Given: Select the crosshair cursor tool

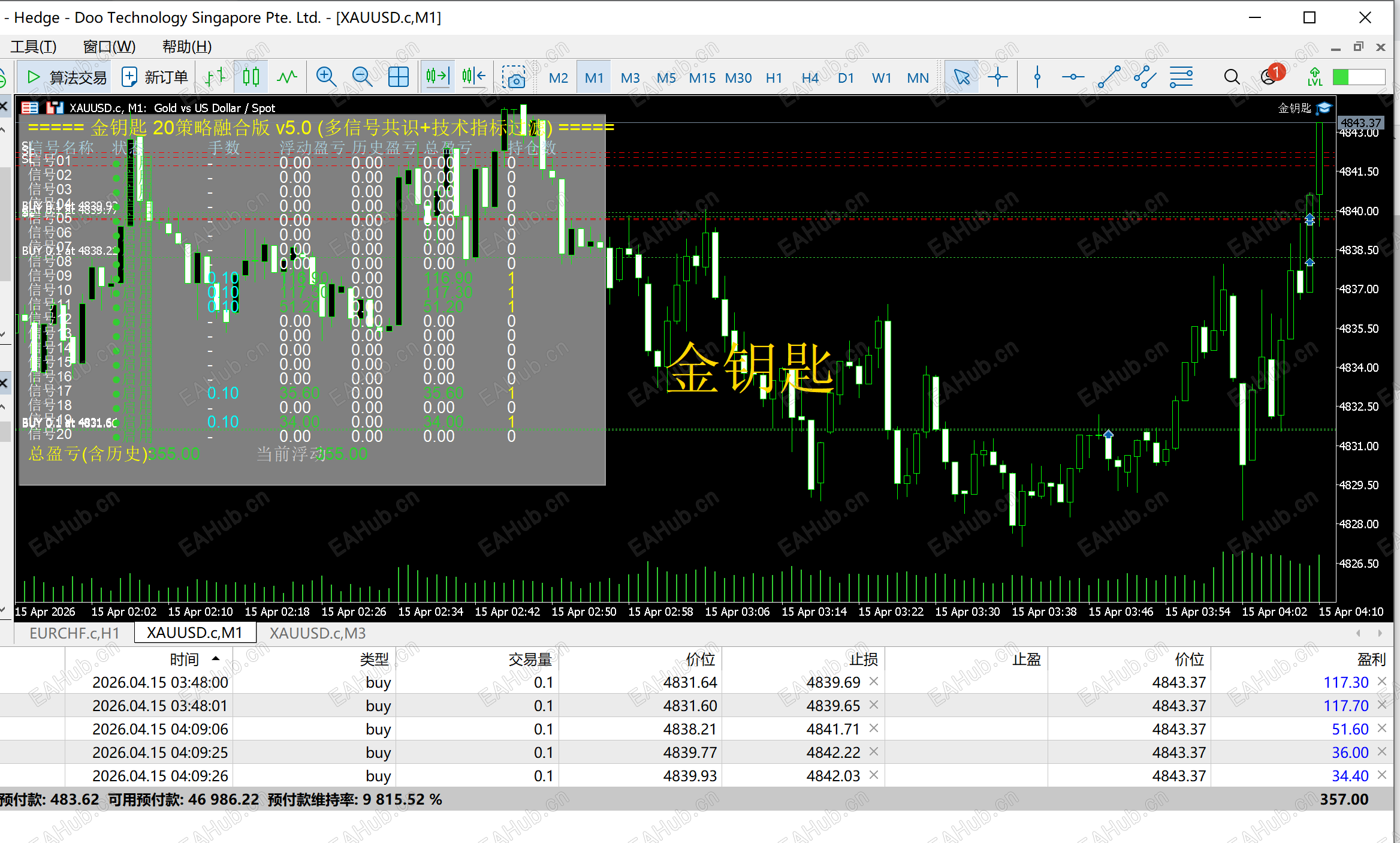Looking at the screenshot, I should [x=998, y=77].
